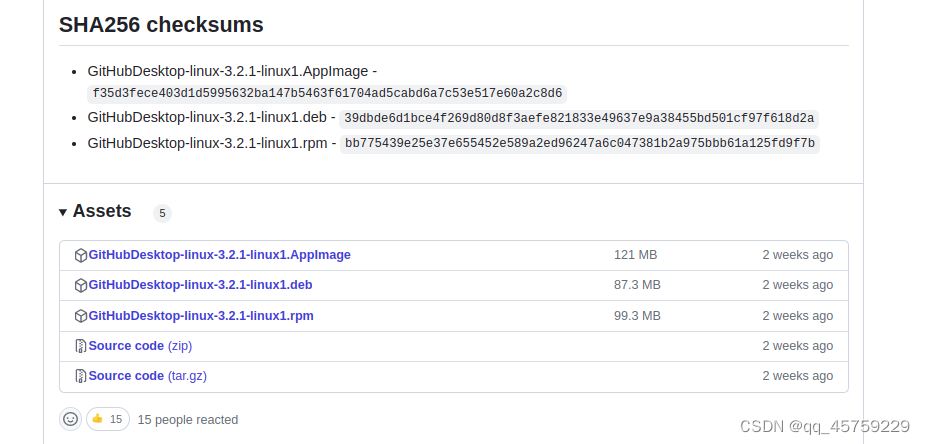The height and width of the screenshot is (444, 925).
Task: Click the .rpm filename in checksums list
Action: [x=208, y=143]
